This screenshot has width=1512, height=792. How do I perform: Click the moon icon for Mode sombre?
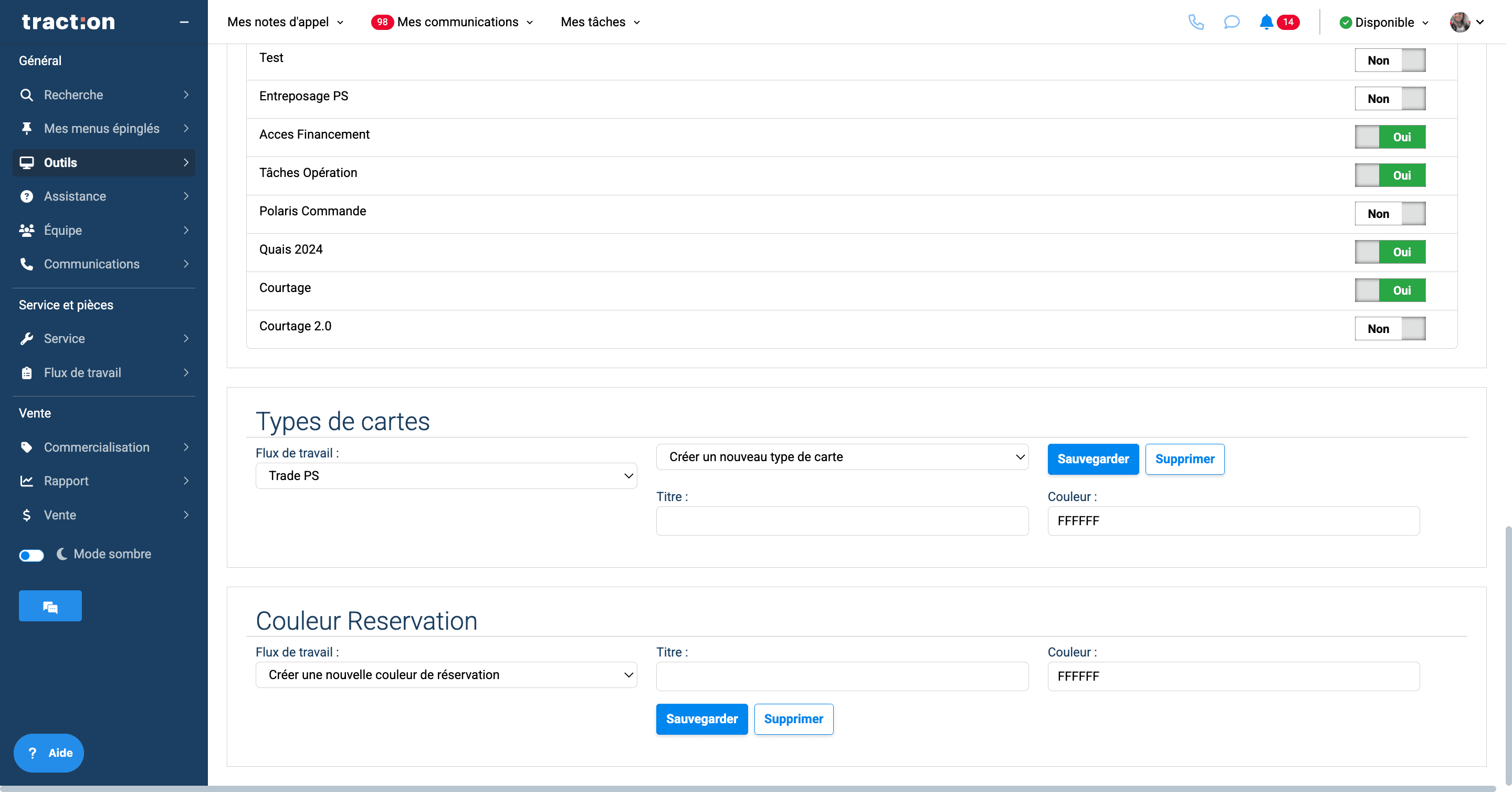pos(61,554)
